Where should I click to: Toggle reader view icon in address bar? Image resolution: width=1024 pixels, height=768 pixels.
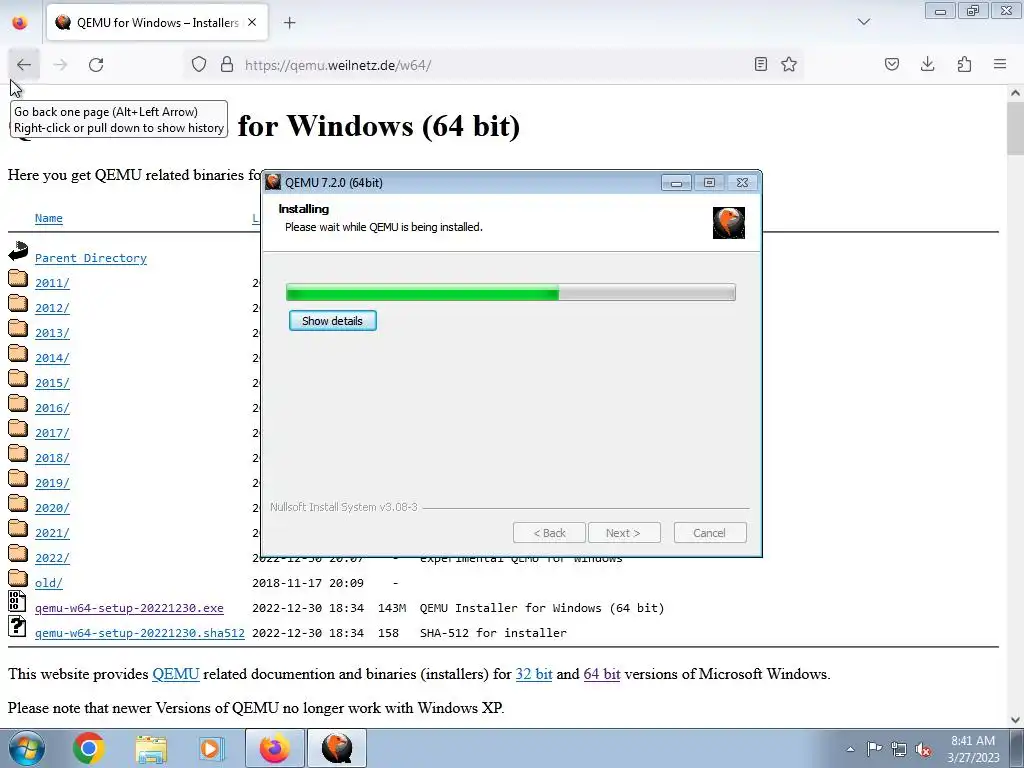tap(761, 64)
